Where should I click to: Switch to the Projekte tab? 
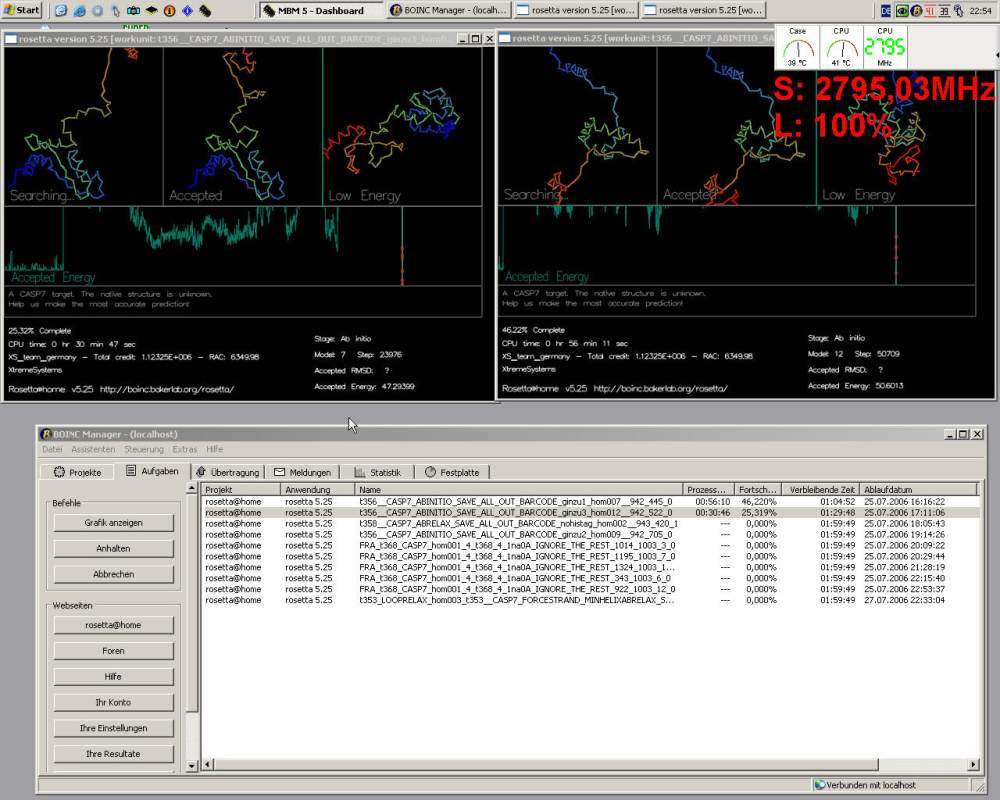coord(77,472)
